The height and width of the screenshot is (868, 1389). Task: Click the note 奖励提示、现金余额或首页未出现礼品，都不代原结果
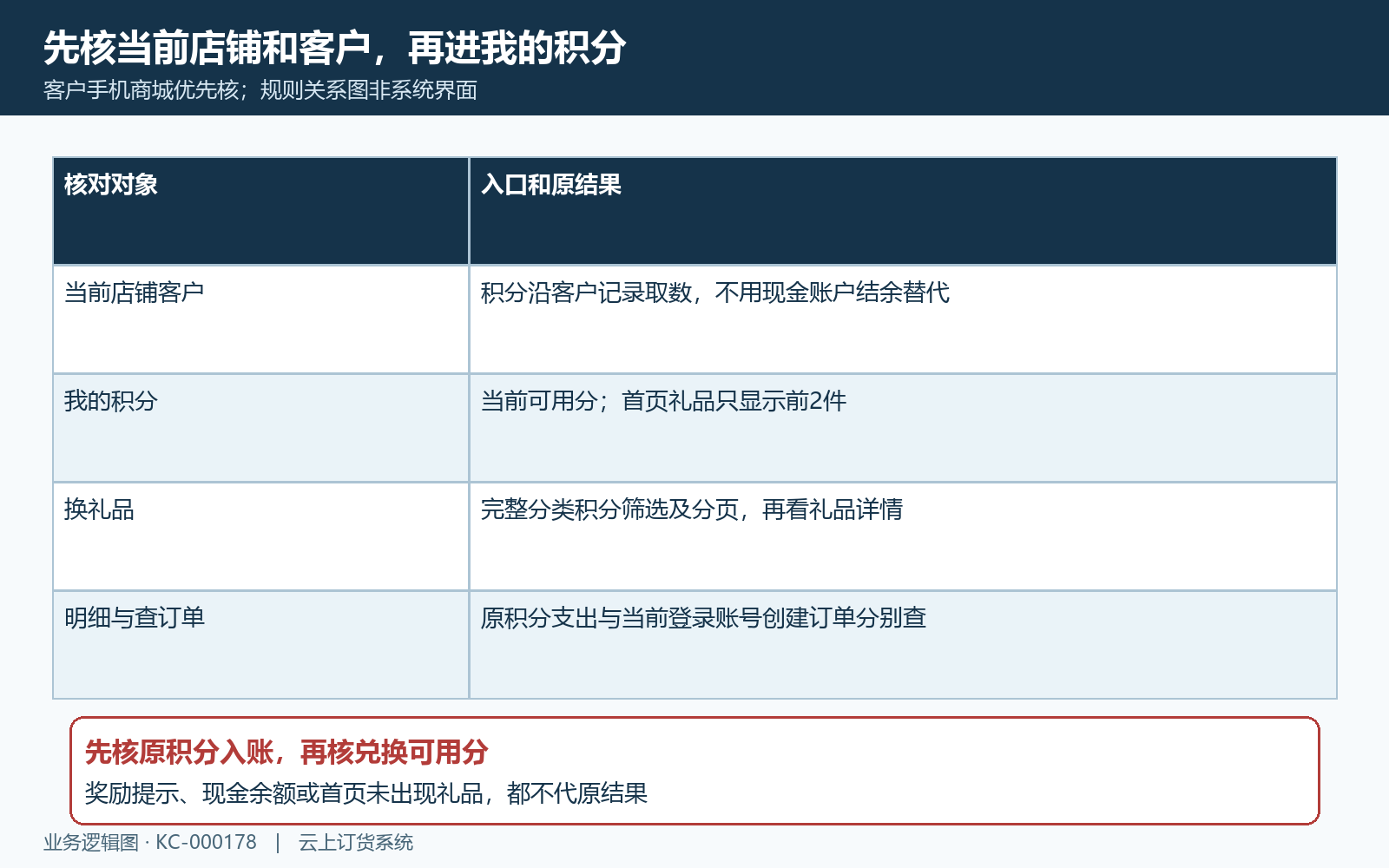tap(366, 793)
